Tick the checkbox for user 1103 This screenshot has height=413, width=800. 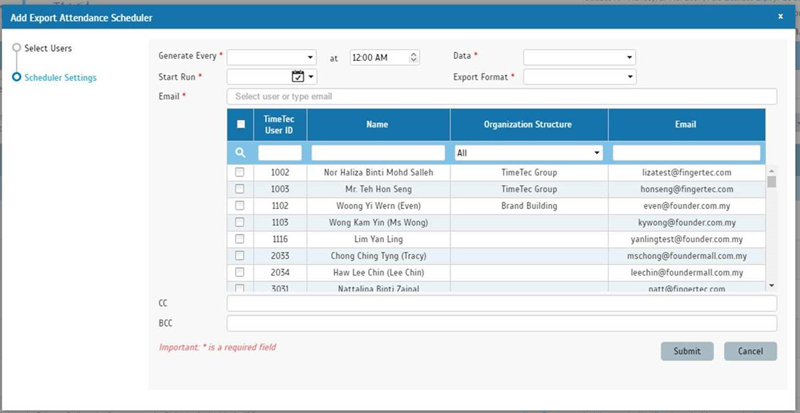tap(240, 222)
